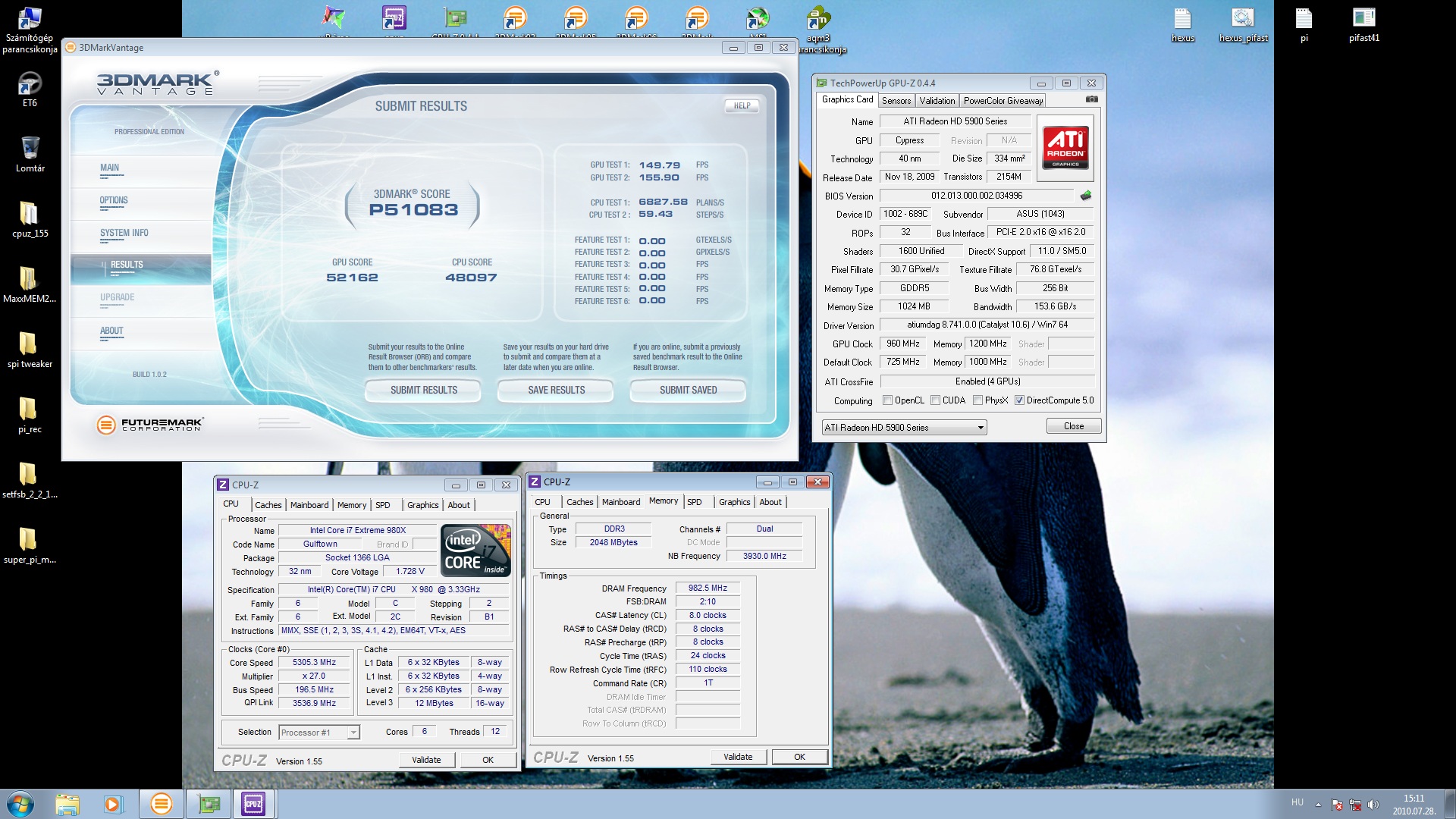Click CPU-Z icon in taskbar

pyautogui.click(x=253, y=804)
